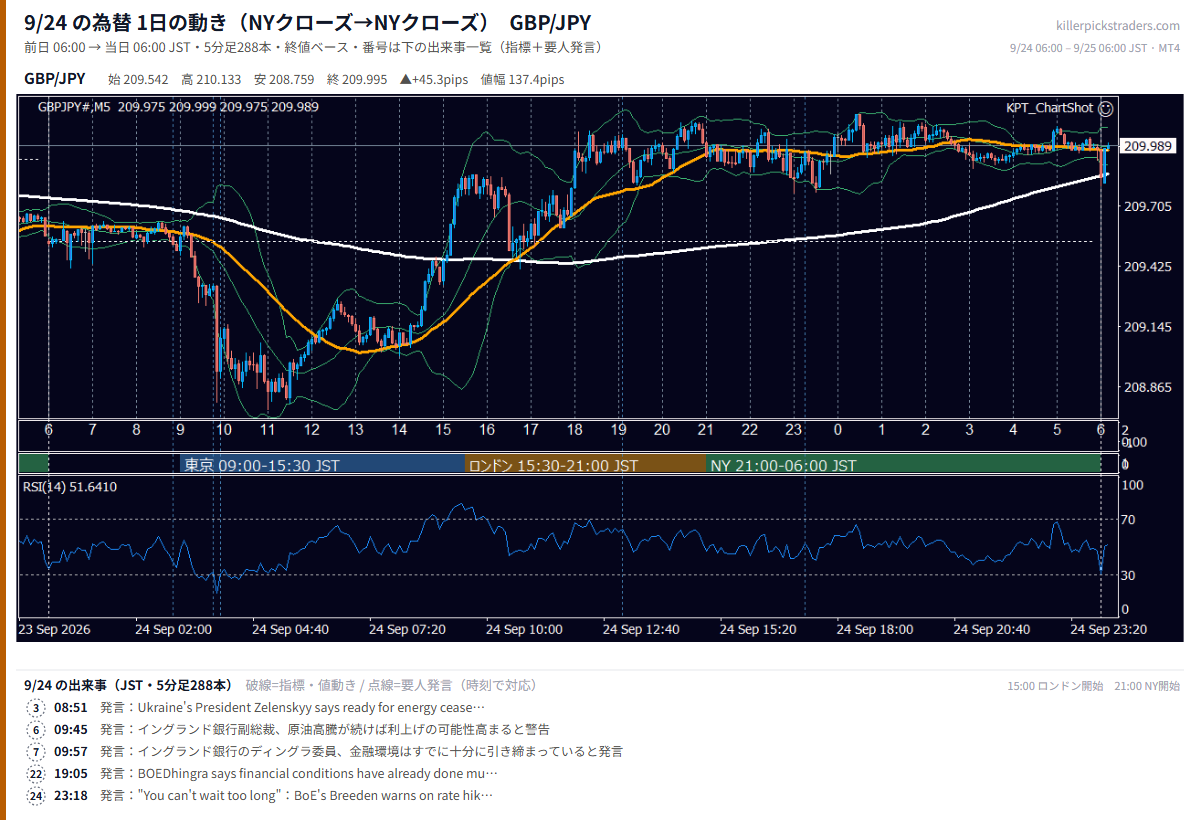The image size is (1200, 820).
Task: Click the hour 23 label on the hour axis
Action: (x=794, y=429)
